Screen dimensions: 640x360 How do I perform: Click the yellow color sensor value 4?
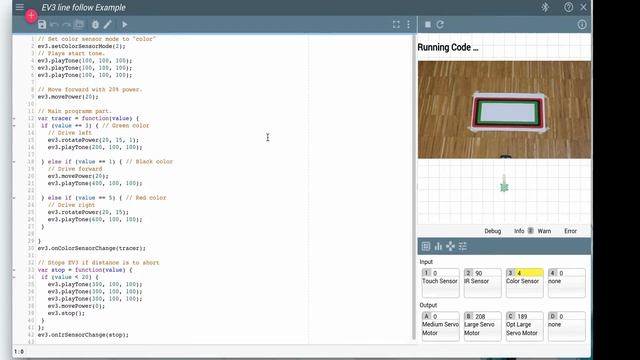[x=529, y=273]
